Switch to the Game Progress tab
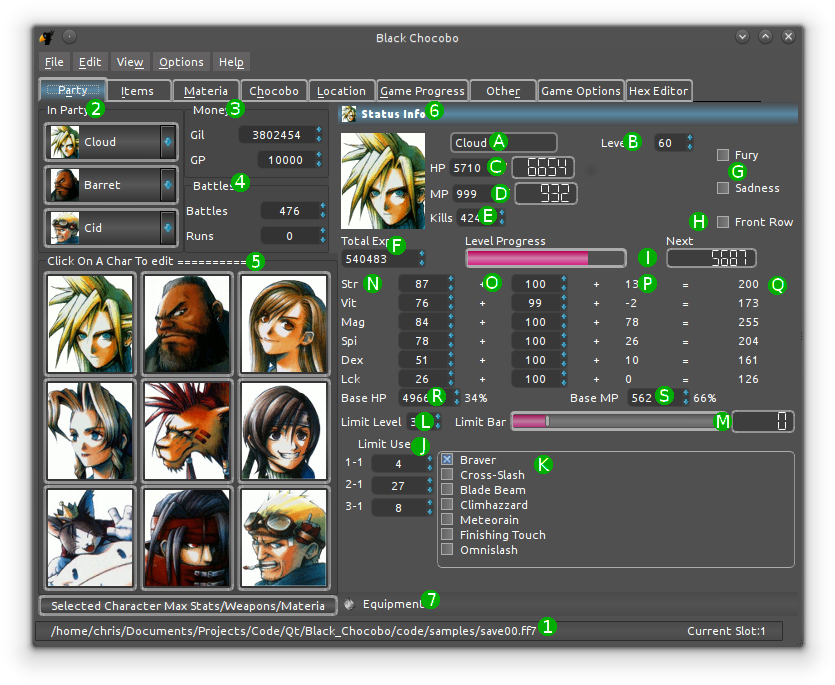835x685 pixels. tap(422, 91)
